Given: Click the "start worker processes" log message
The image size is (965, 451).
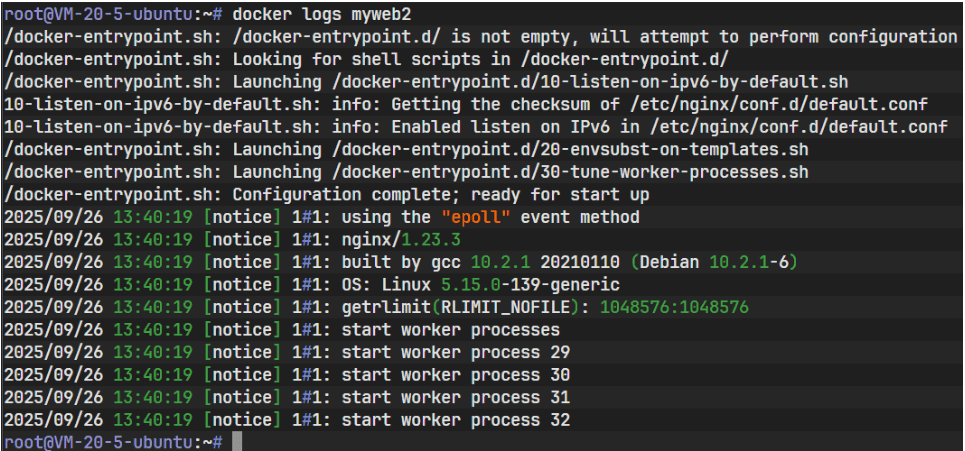Looking at the screenshot, I should [x=451, y=329].
